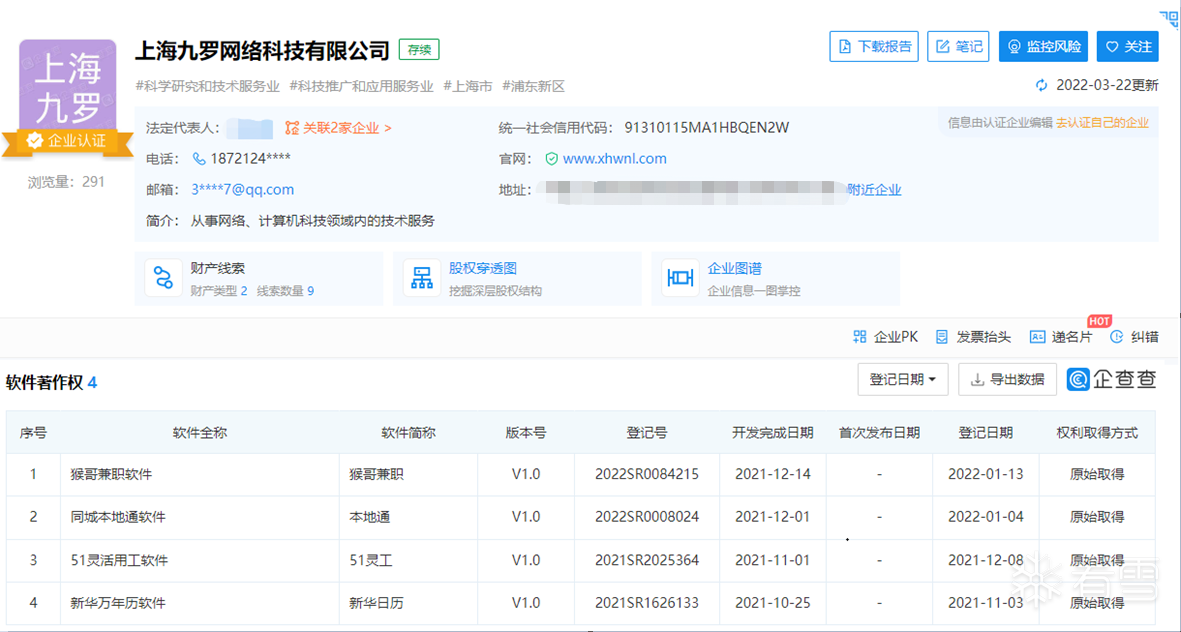The image size is (1181, 632).
Task: Click the #上海市 tag
Action: [468, 86]
